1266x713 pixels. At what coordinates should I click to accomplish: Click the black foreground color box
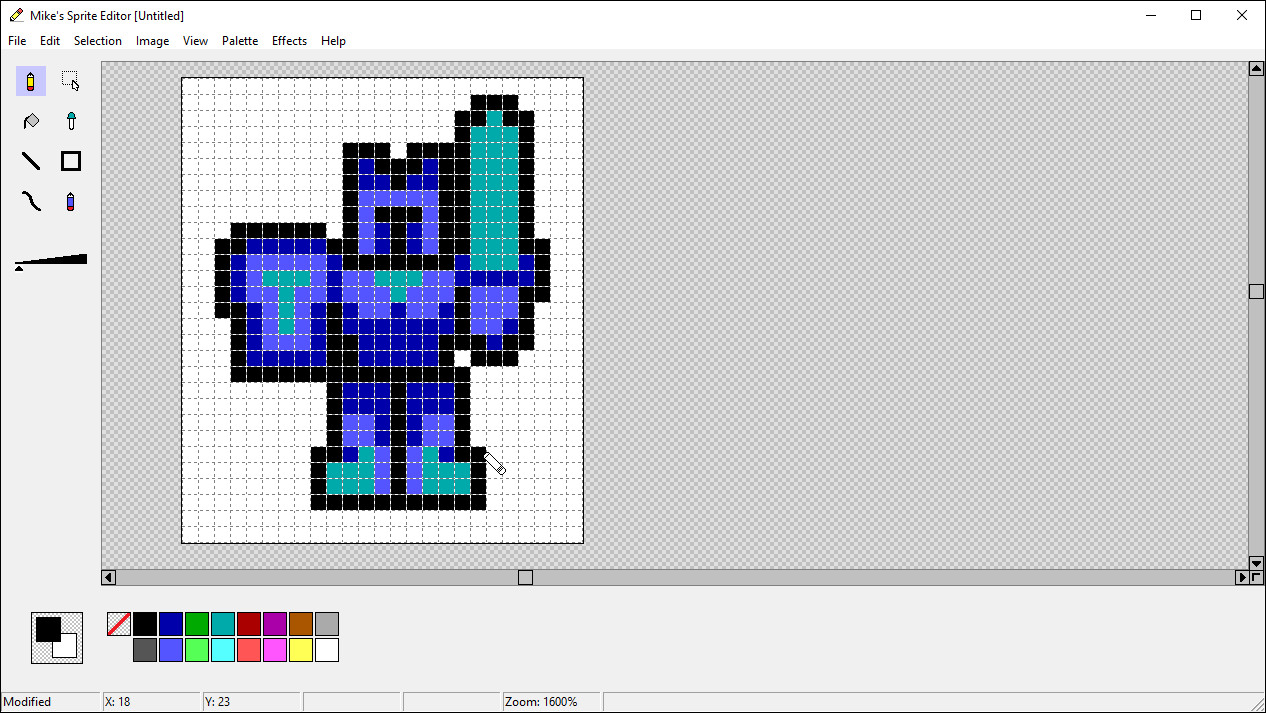click(46, 628)
